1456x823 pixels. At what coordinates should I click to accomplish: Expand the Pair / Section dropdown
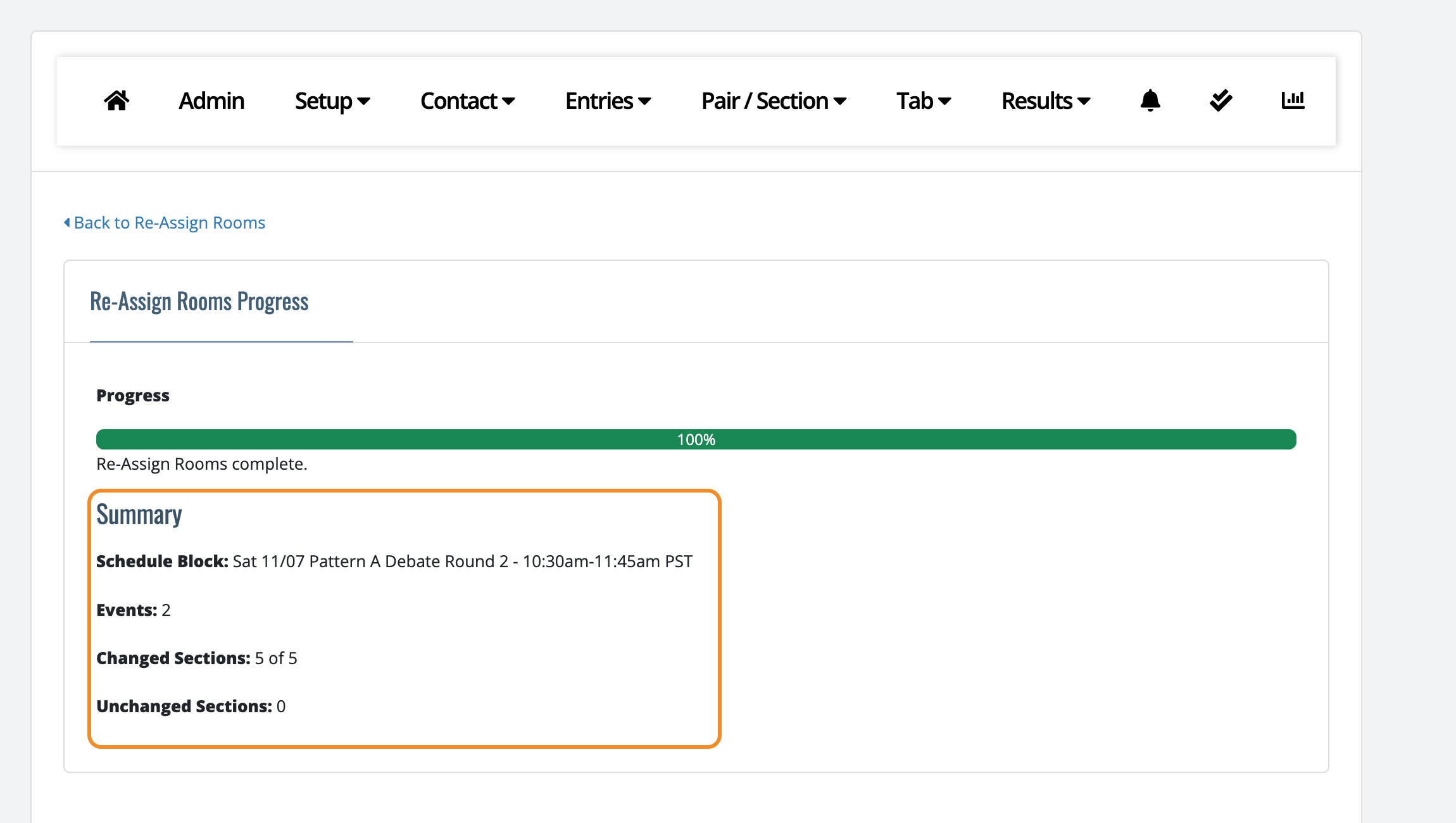pyautogui.click(x=774, y=101)
